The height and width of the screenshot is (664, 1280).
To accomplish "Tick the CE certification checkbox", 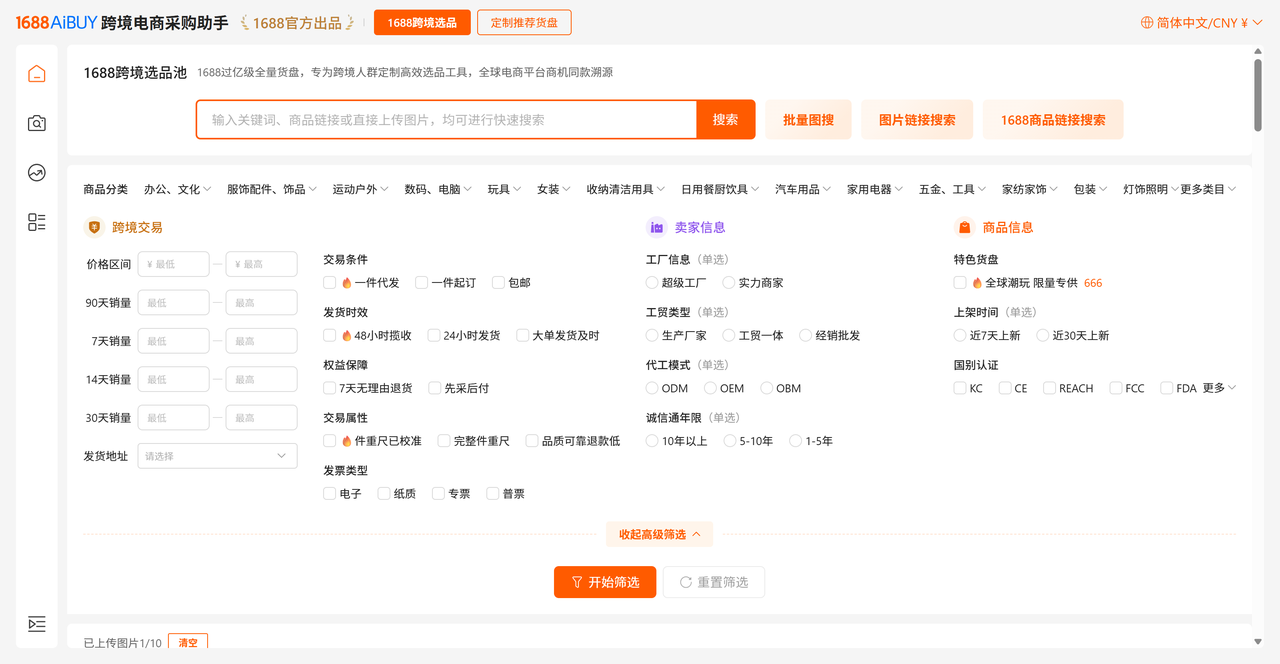I will (1005, 388).
